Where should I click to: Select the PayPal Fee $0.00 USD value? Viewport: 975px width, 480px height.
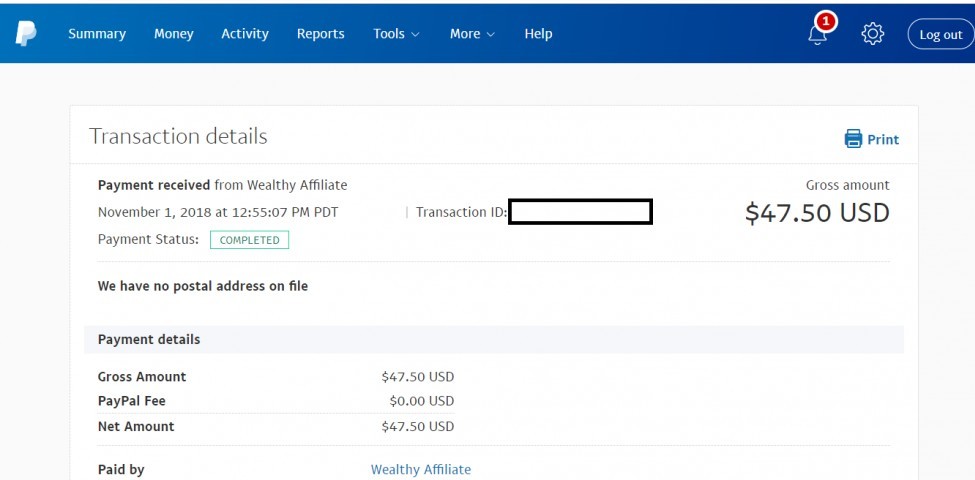(422, 401)
